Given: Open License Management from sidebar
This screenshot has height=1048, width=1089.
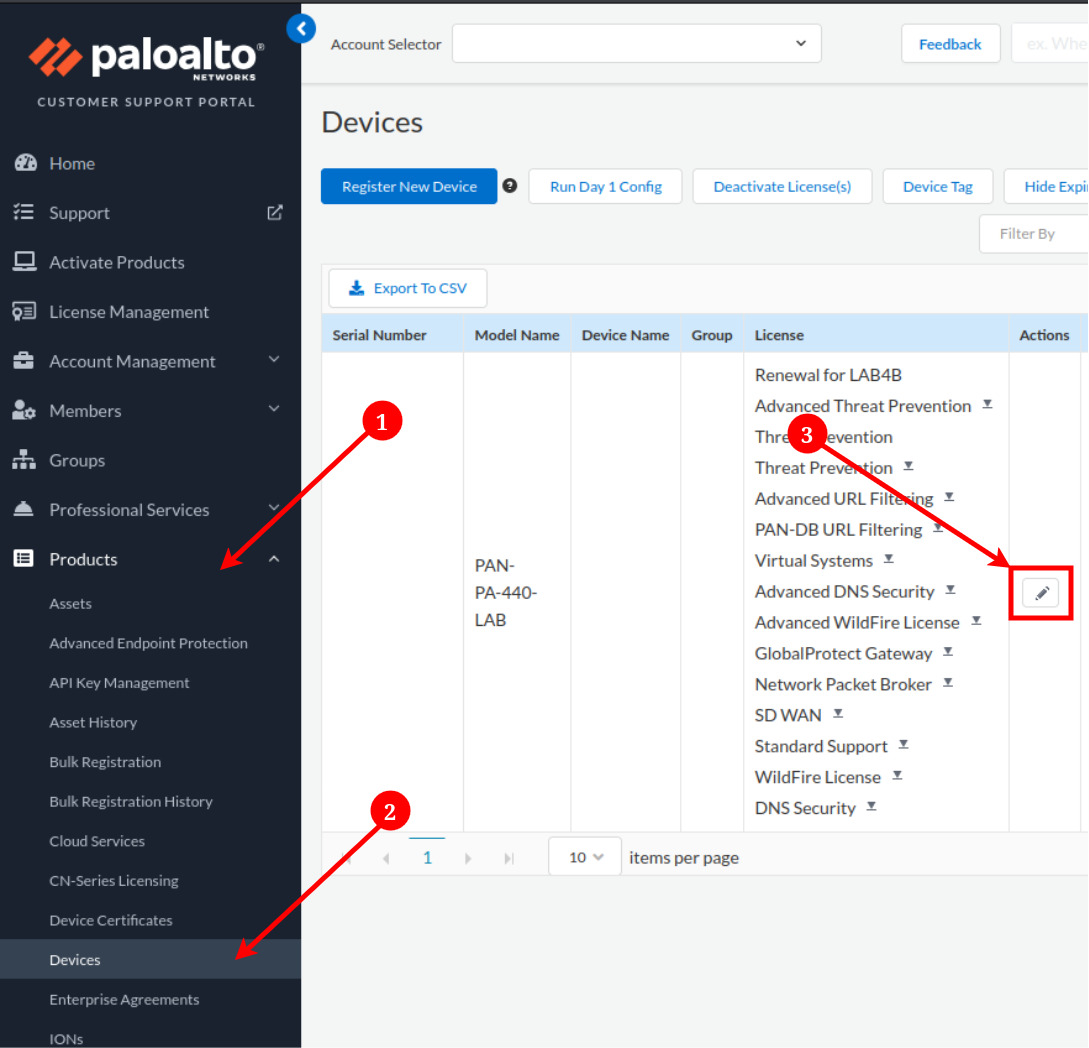Looking at the screenshot, I should tap(129, 312).
